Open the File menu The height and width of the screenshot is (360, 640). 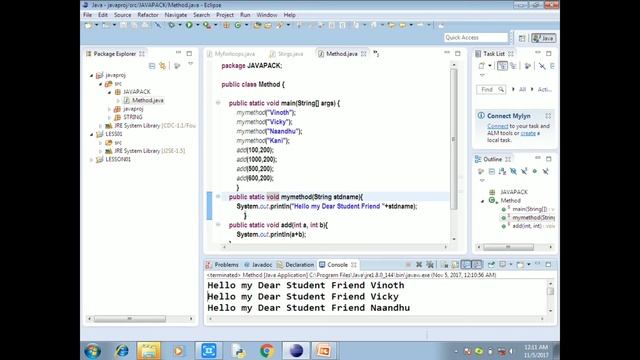tap(87, 15)
